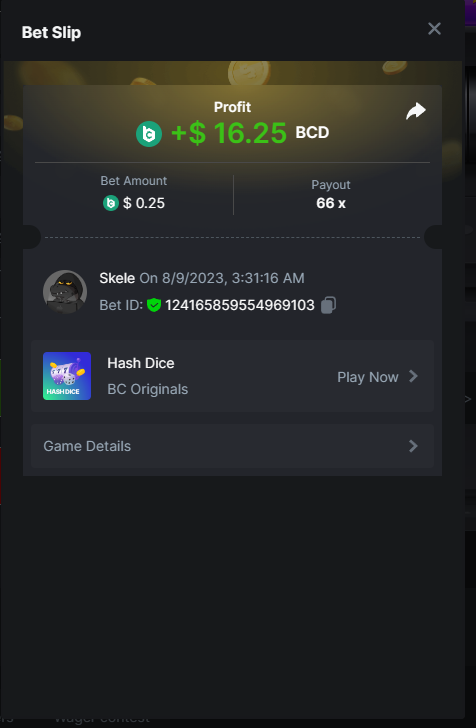Image resolution: width=476 pixels, height=728 pixels.
Task: Copy the Bet ID with the clipboard icon
Action: (328, 305)
